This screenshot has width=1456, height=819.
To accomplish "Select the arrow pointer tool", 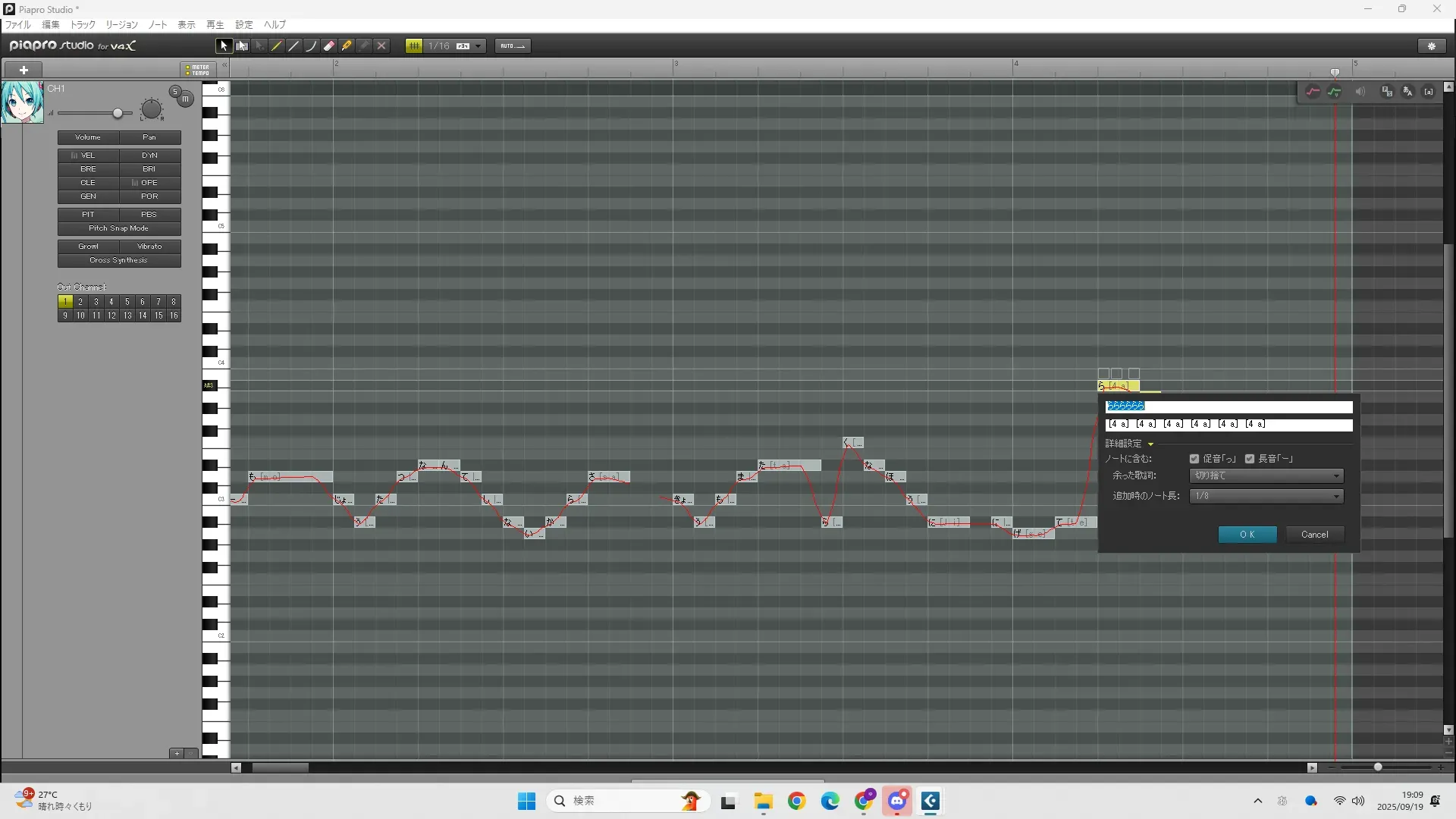I will tap(224, 46).
